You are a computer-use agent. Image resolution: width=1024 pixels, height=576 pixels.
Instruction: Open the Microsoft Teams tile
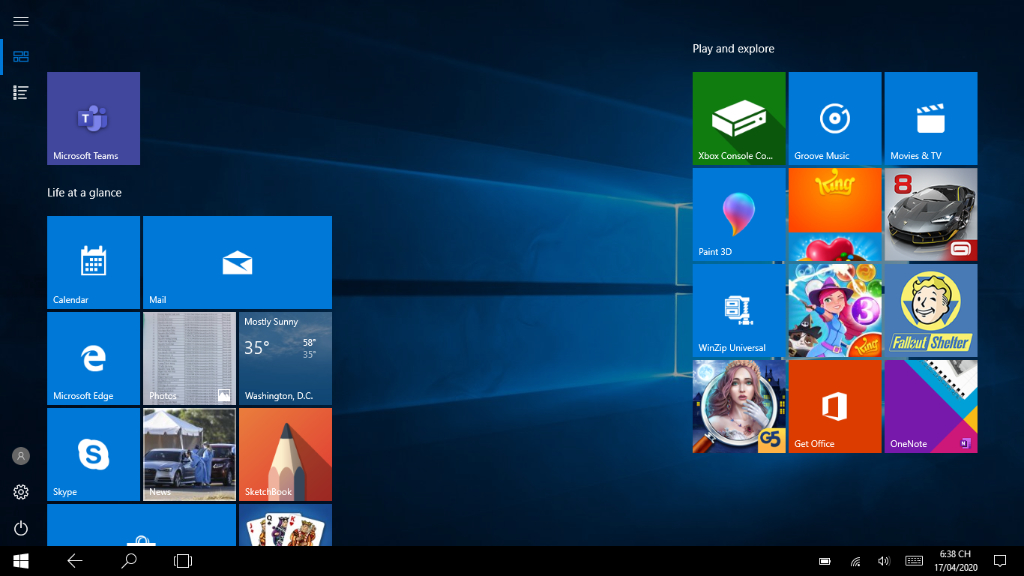click(x=93, y=118)
